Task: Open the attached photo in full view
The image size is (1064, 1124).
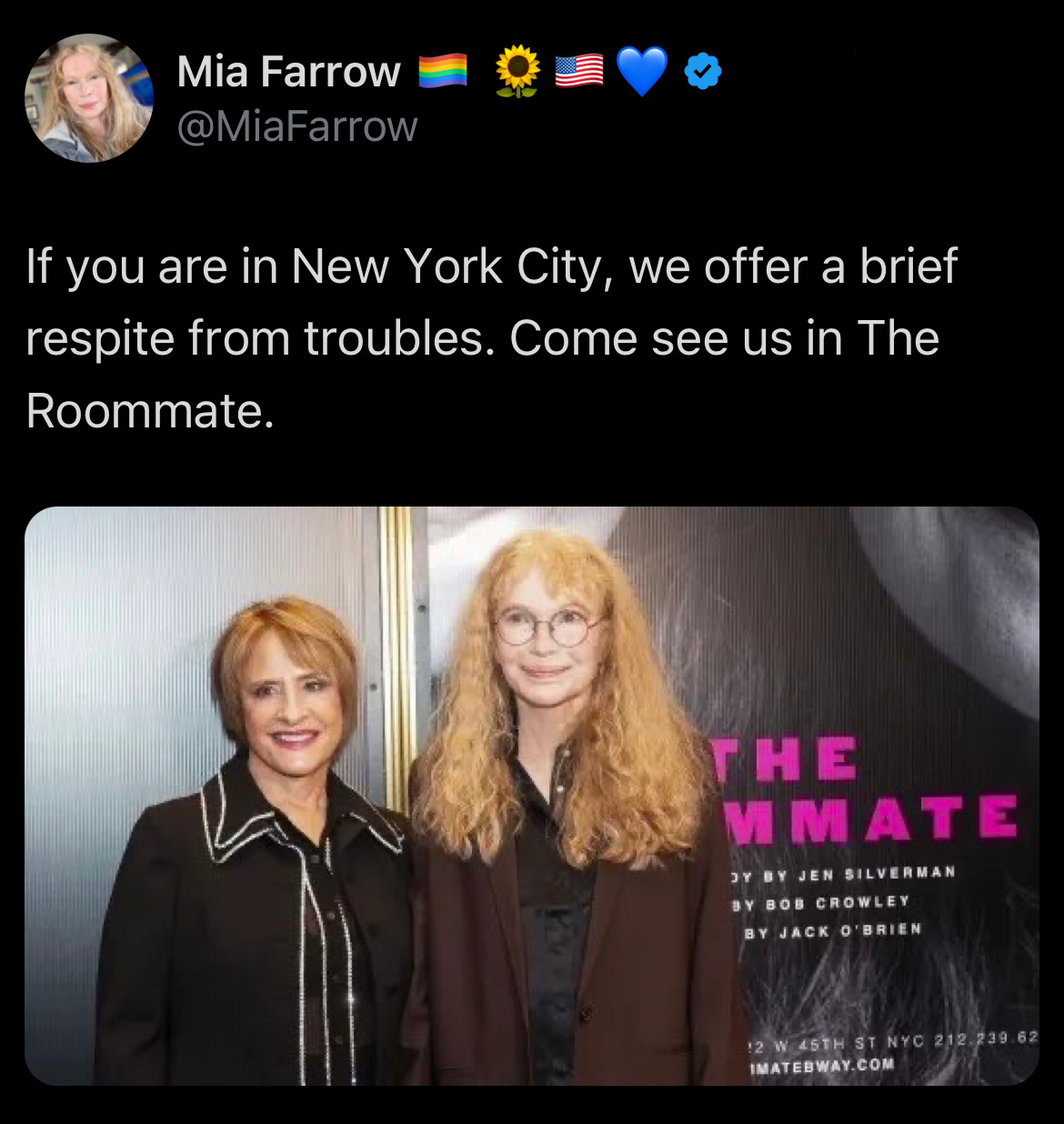Action: 531,796
